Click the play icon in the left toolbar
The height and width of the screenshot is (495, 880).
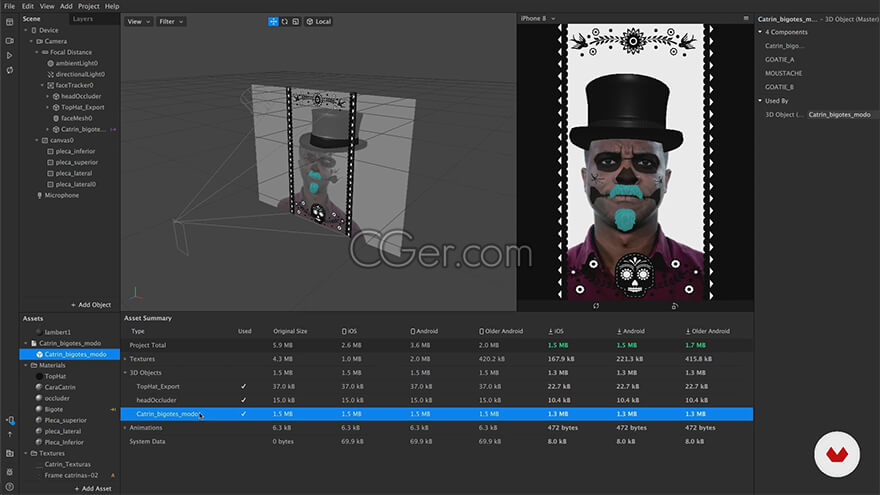pyautogui.click(x=10, y=56)
